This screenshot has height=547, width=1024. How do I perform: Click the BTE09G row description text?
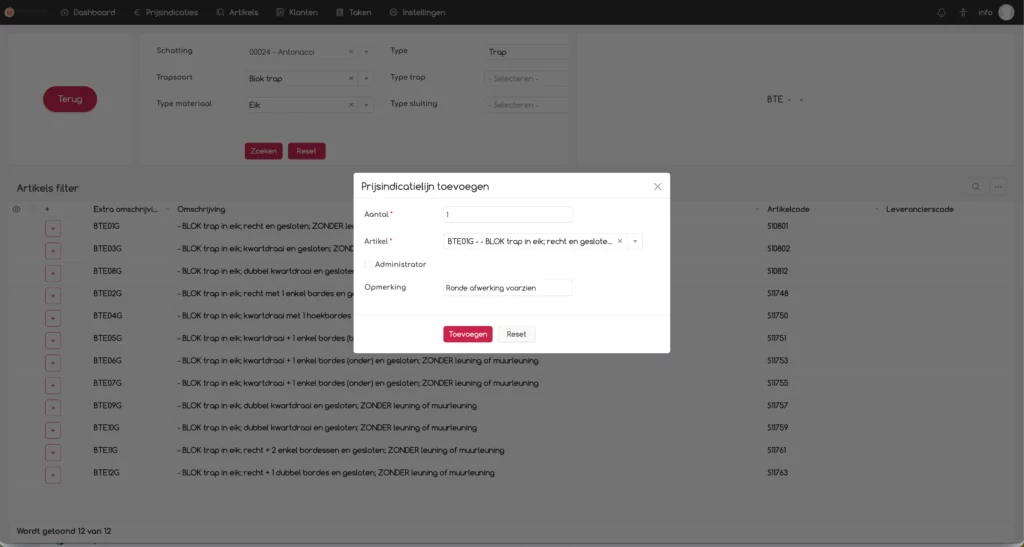click(327, 405)
